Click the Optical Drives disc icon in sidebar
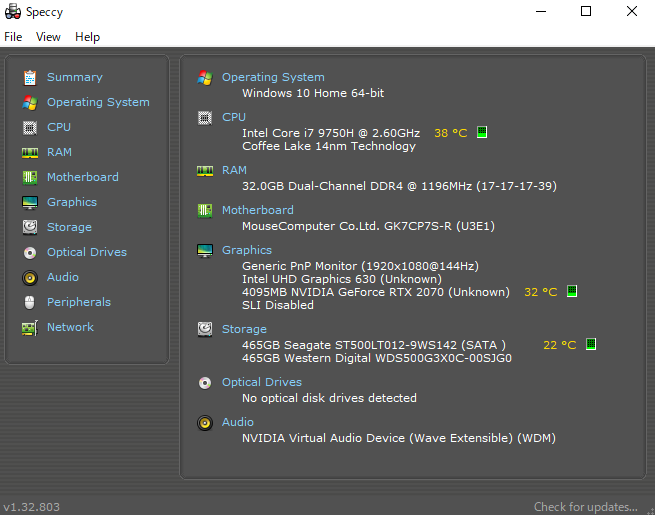The image size is (655, 515). coord(30,253)
